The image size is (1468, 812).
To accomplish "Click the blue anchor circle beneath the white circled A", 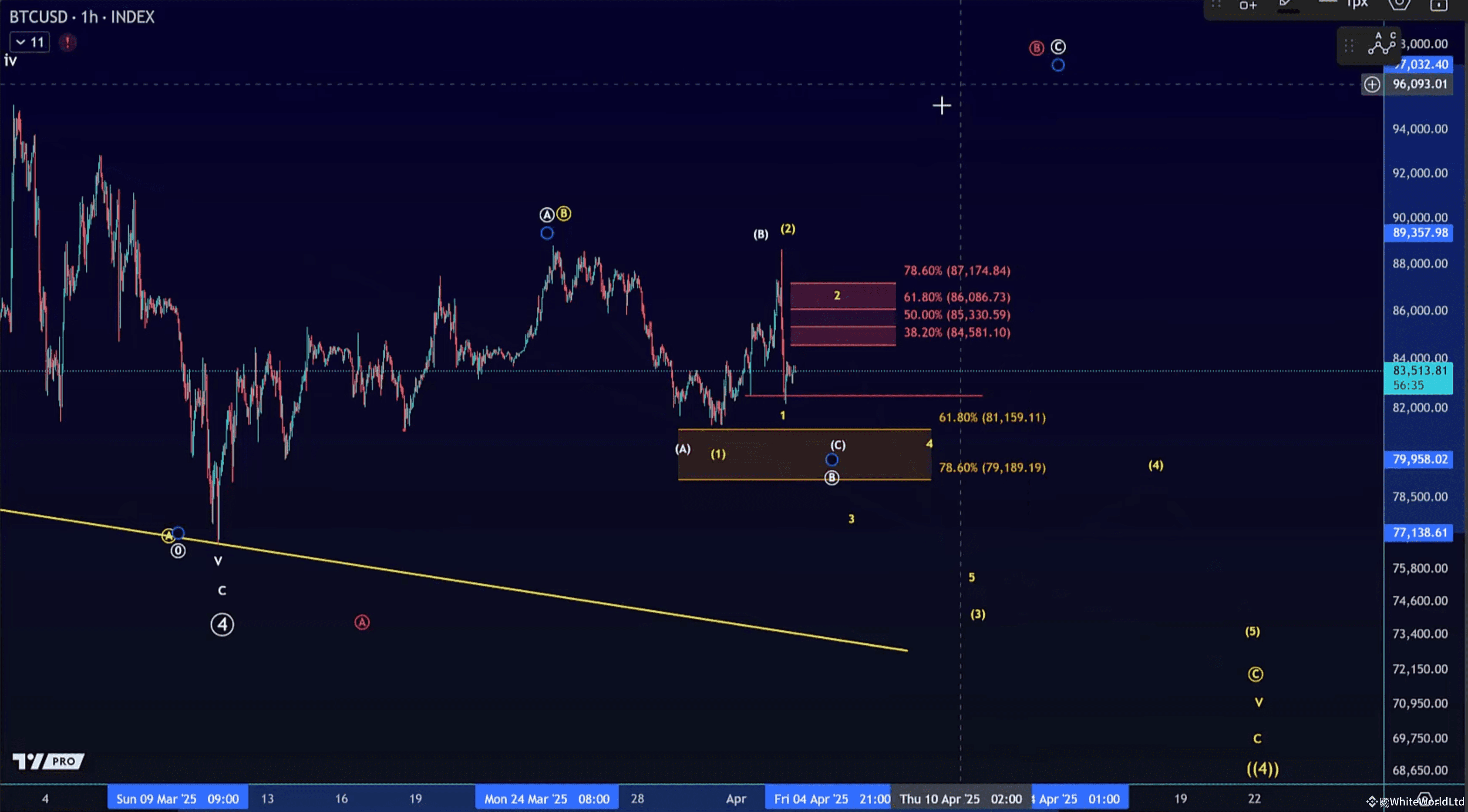I will [x=546, y=233].
